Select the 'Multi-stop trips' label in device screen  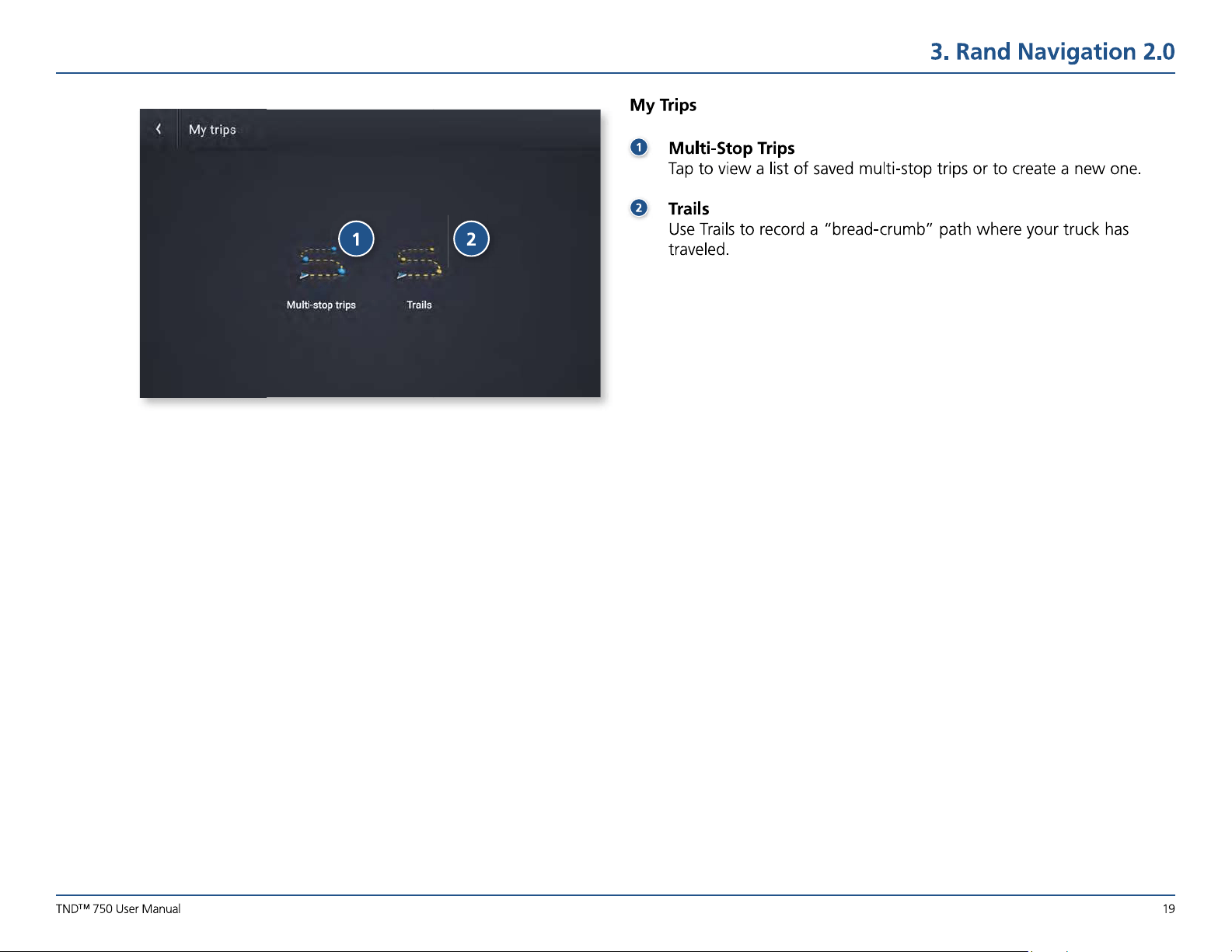[321, 305]
